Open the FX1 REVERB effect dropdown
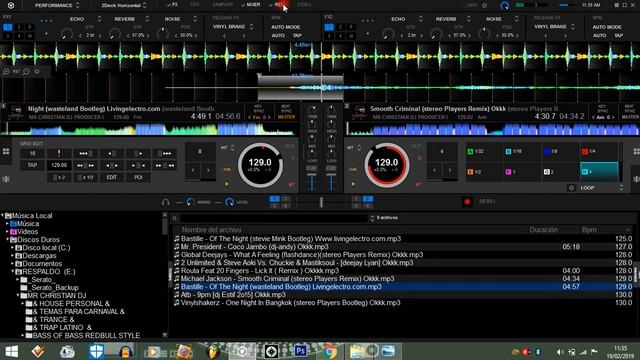The image size is (640, 360). click(131, 19)
